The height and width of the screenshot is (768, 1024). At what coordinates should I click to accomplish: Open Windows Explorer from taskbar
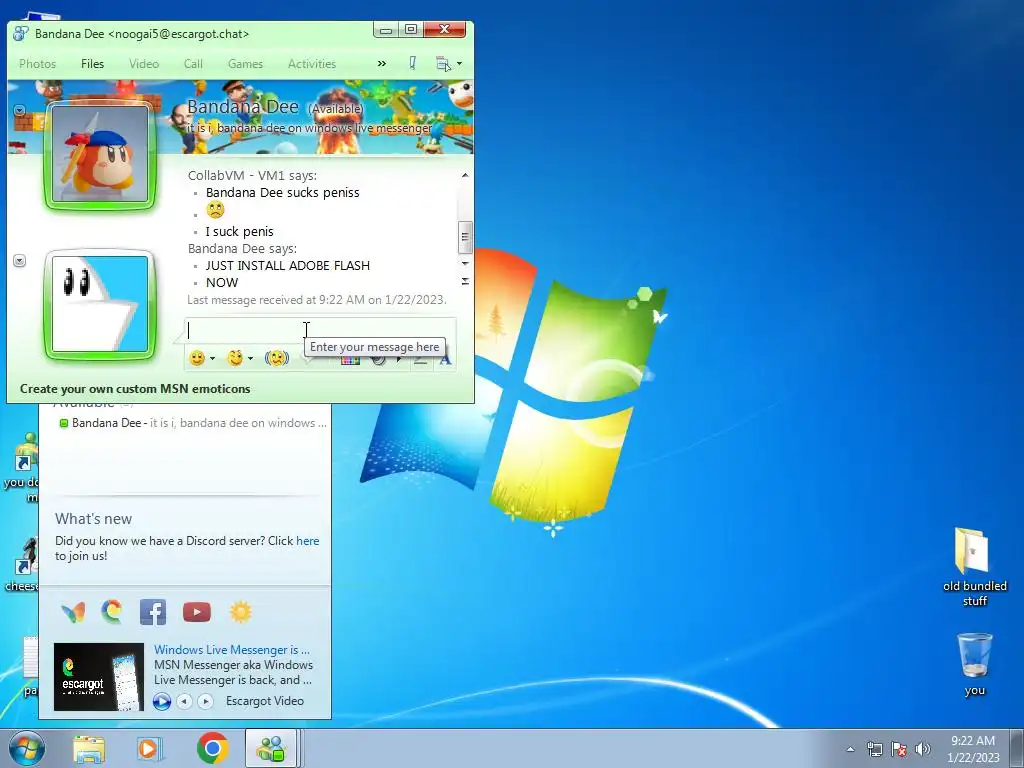coord(89,749)
